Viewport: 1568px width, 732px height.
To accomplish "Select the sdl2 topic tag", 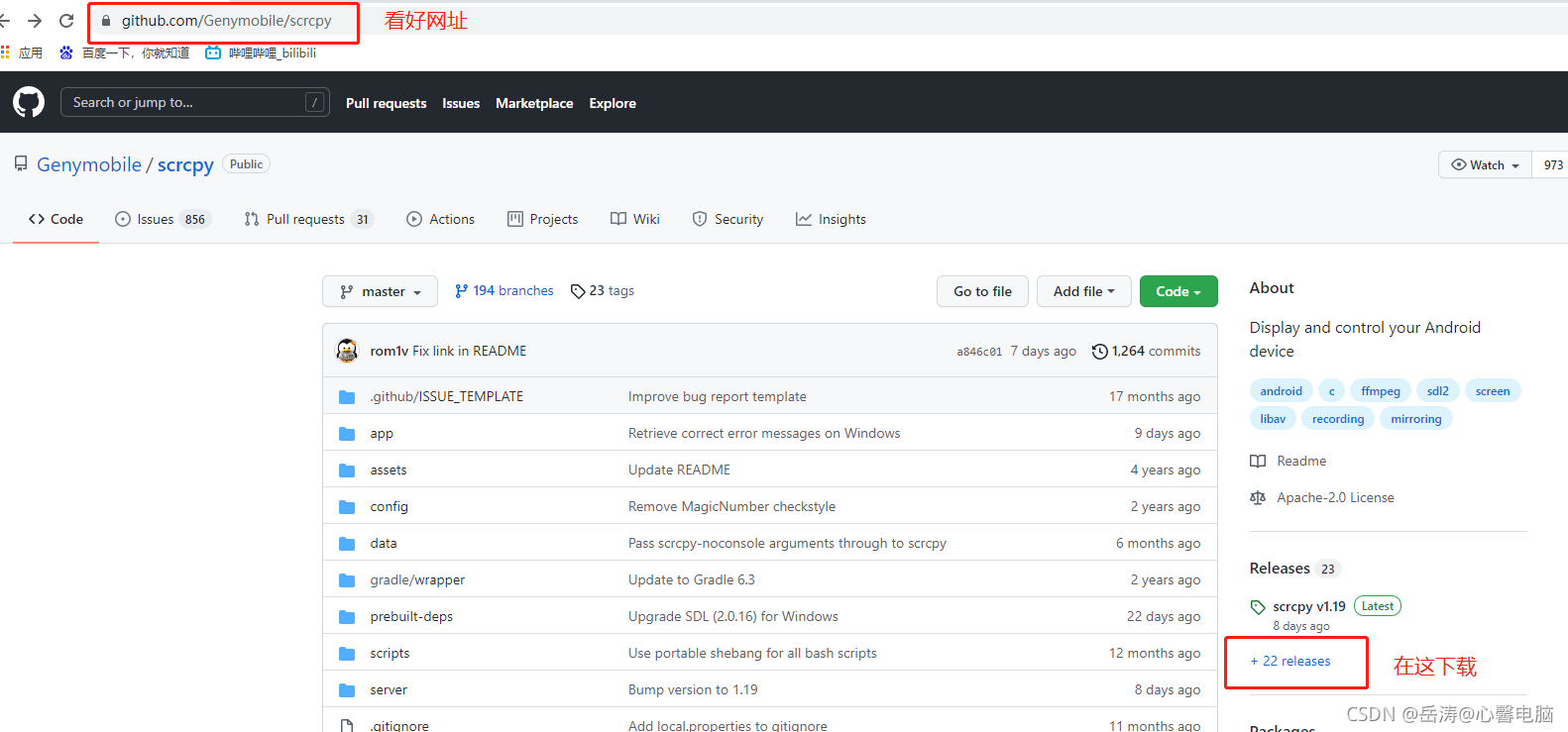I will tap(1438, 391).
